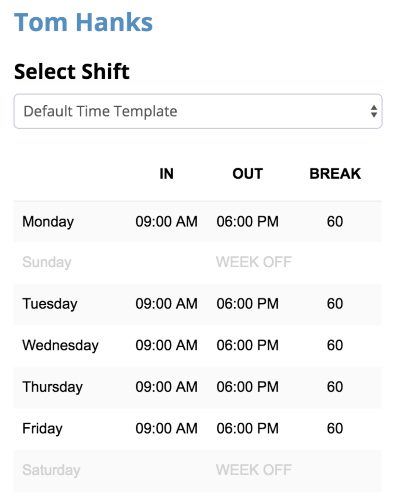Open the Default Time Template dropdown
This screenshot has width=393, height=500.
(198, 111)
